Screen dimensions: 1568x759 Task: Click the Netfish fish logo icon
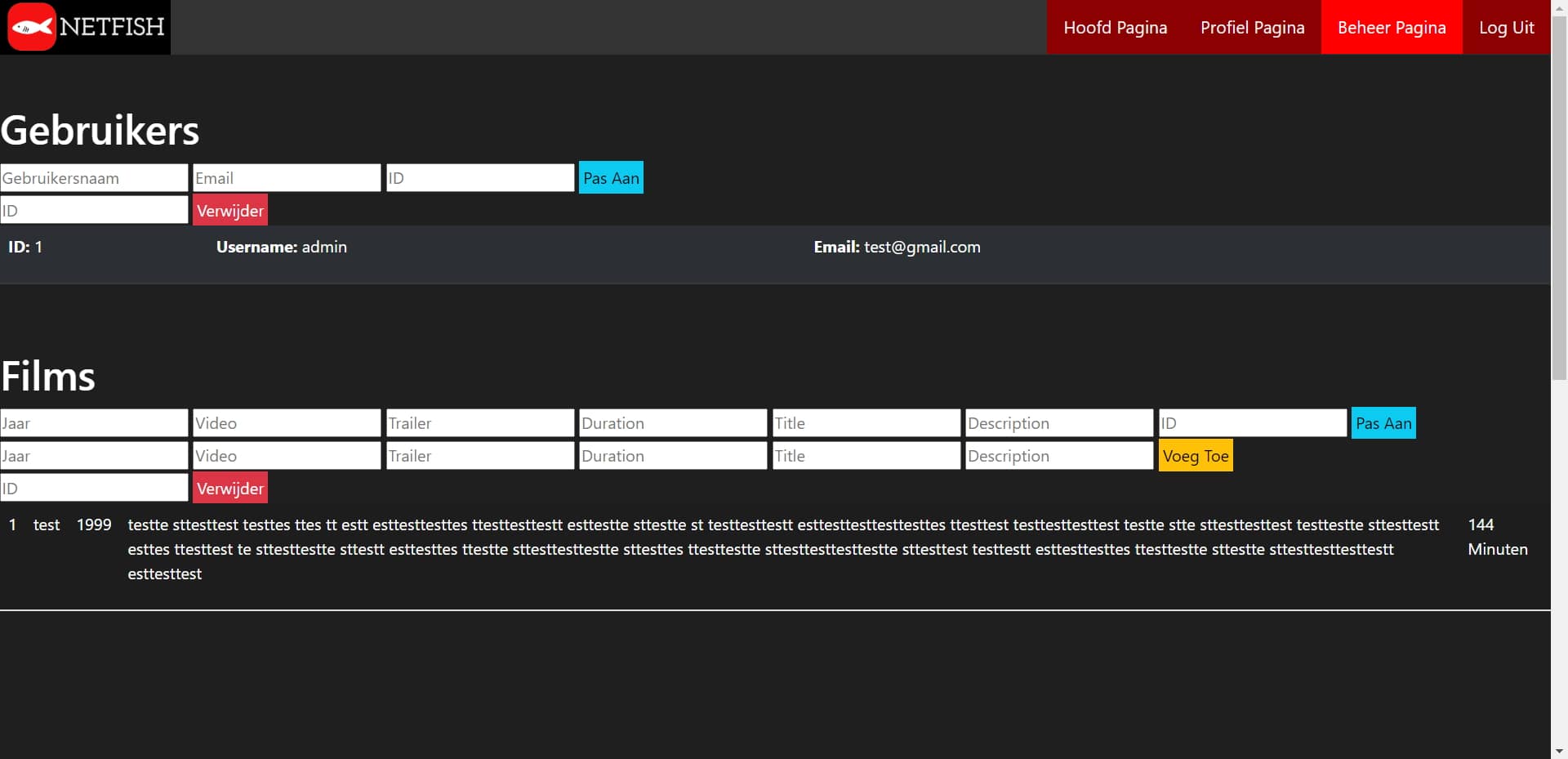31,27
